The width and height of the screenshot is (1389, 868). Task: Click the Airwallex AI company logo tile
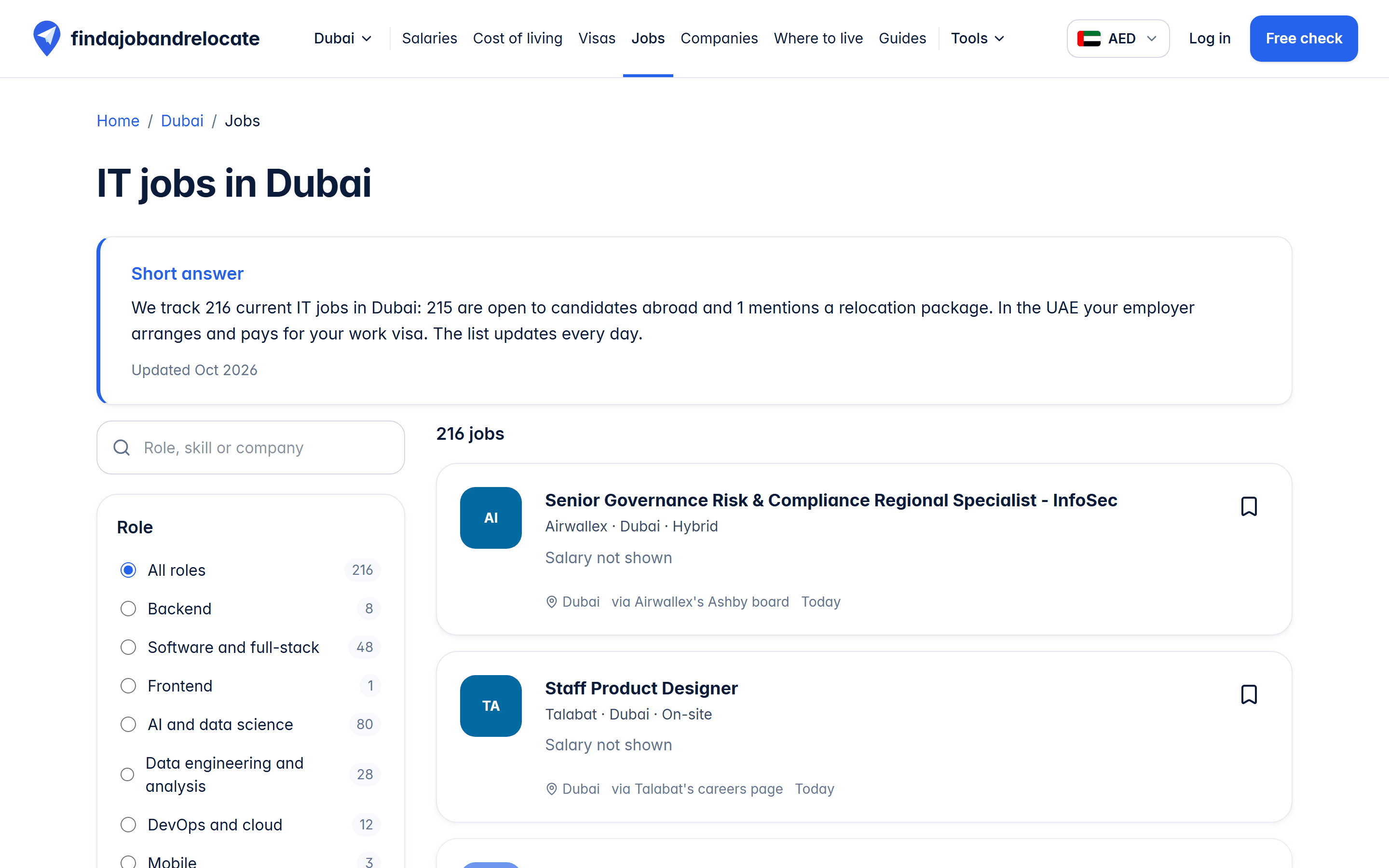pos(491,518)
